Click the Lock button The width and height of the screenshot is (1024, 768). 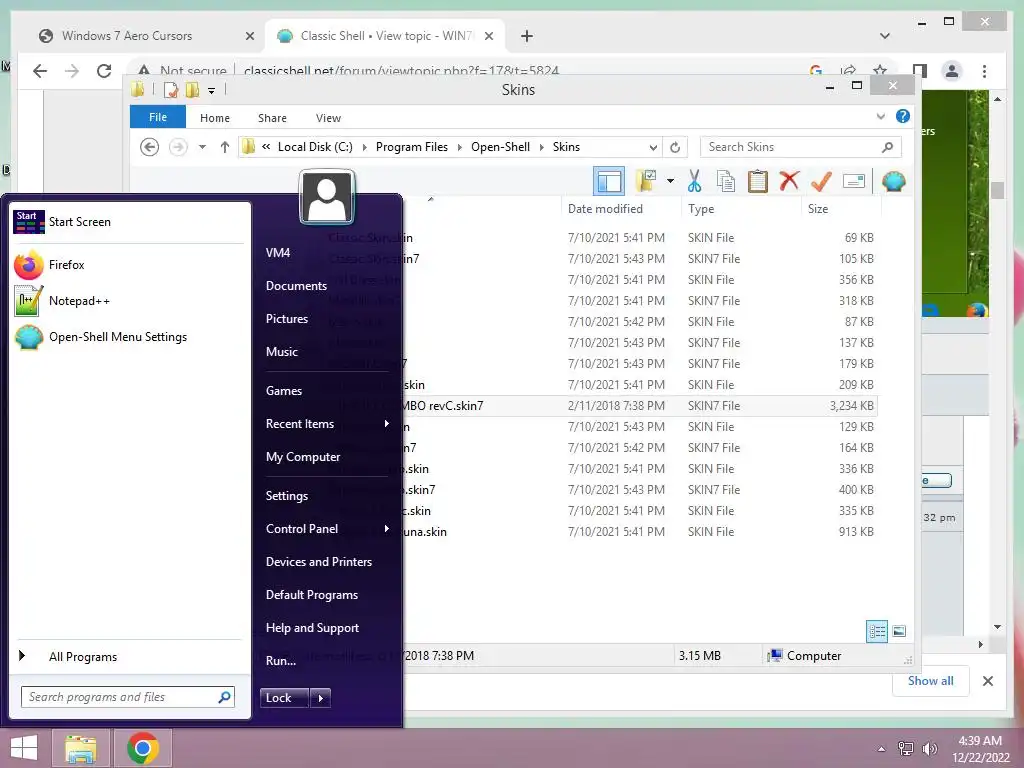click(285, 697)
